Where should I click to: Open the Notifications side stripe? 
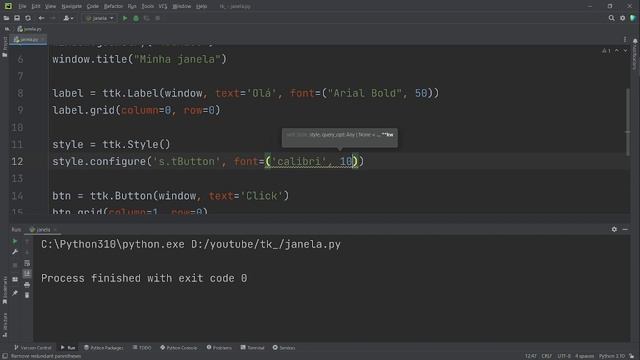coord(635,54)
